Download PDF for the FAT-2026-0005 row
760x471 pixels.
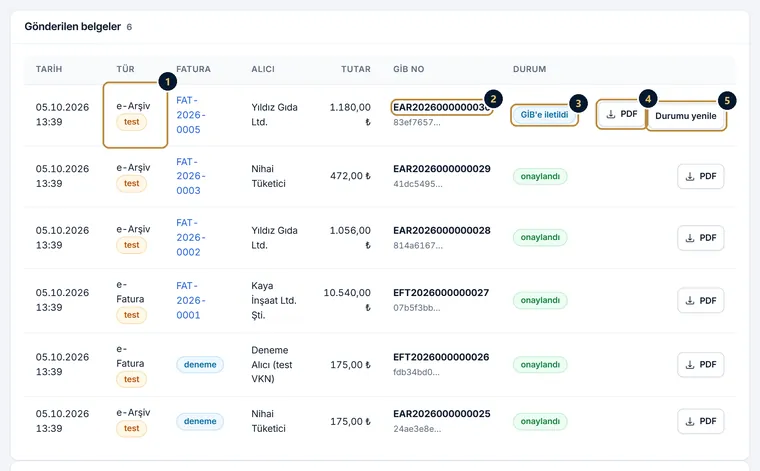point(621,114)
